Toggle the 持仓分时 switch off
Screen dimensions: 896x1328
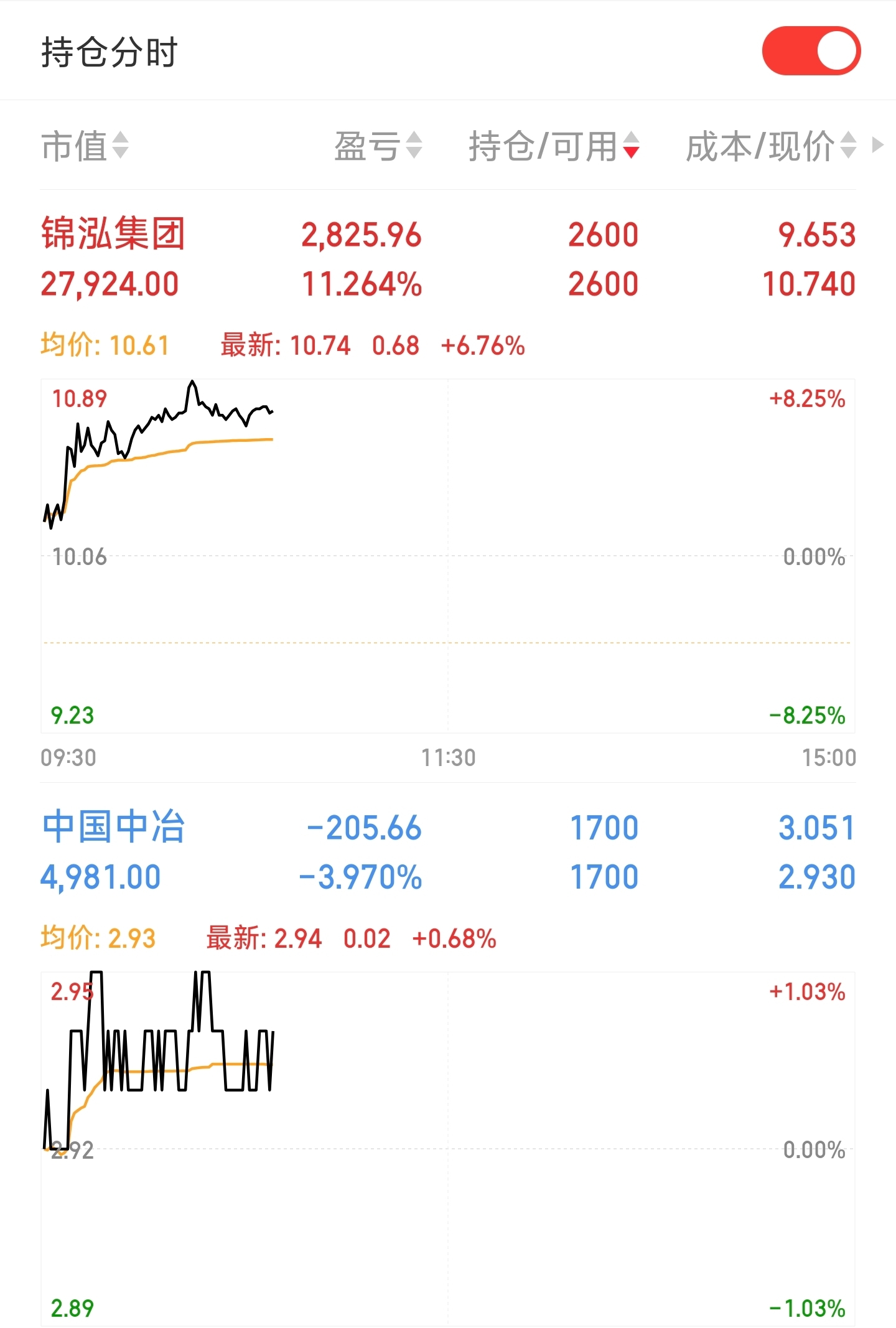811,51
